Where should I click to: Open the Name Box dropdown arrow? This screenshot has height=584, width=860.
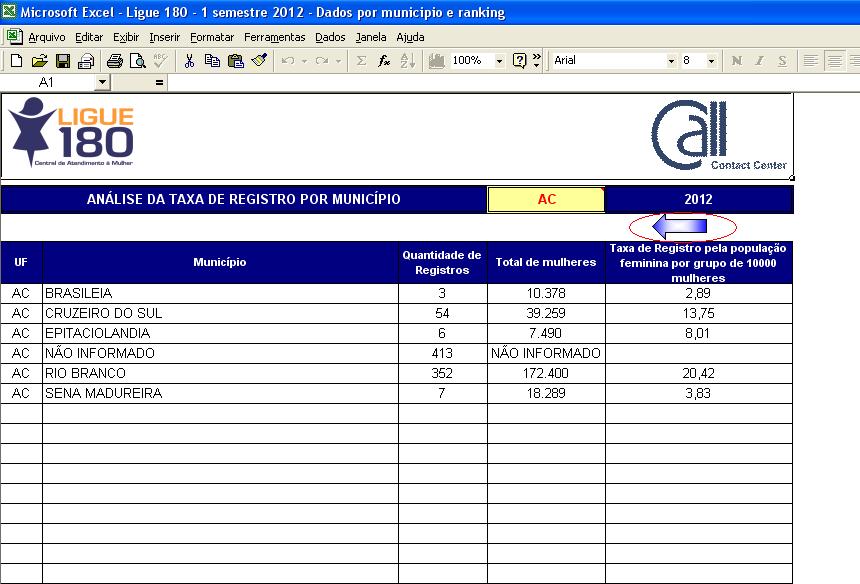tap(102, 82)
